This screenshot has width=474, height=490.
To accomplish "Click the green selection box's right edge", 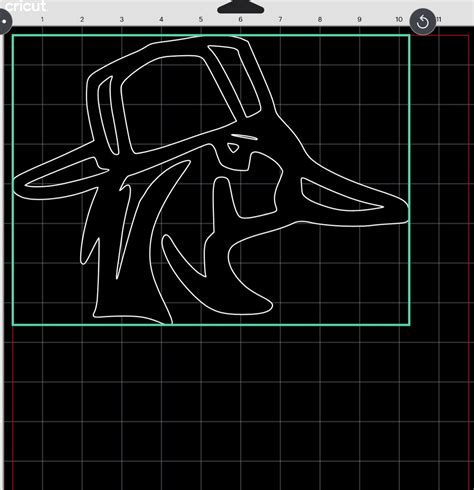I will [409, 180].
